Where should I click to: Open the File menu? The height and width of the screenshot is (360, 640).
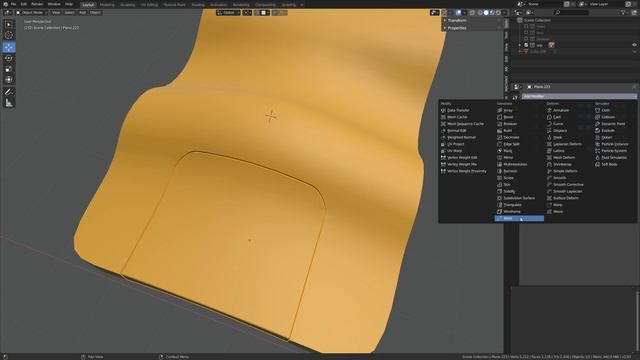click(13, 4)
